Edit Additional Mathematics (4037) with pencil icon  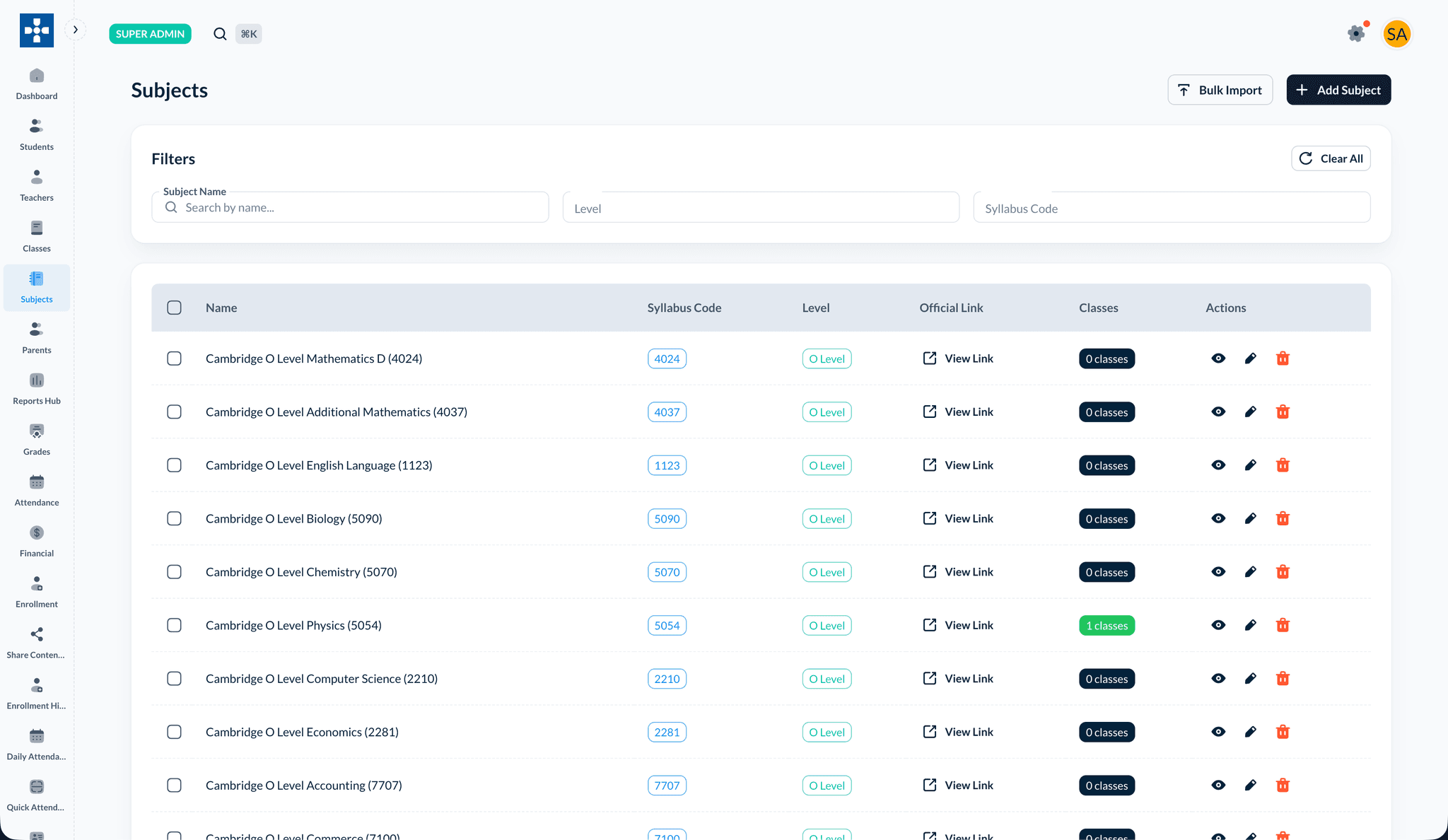click(x=1251, y=412)
